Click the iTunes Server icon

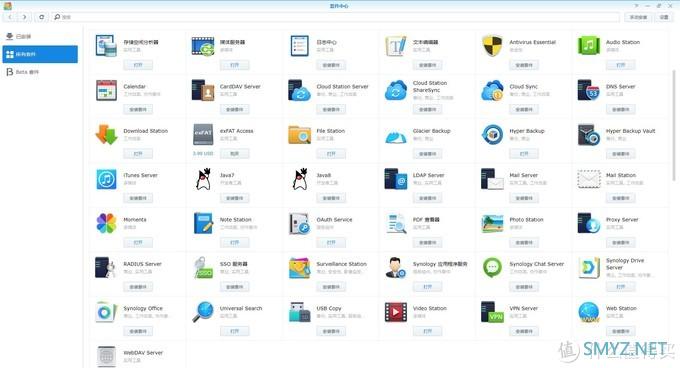tap(106, 179)
